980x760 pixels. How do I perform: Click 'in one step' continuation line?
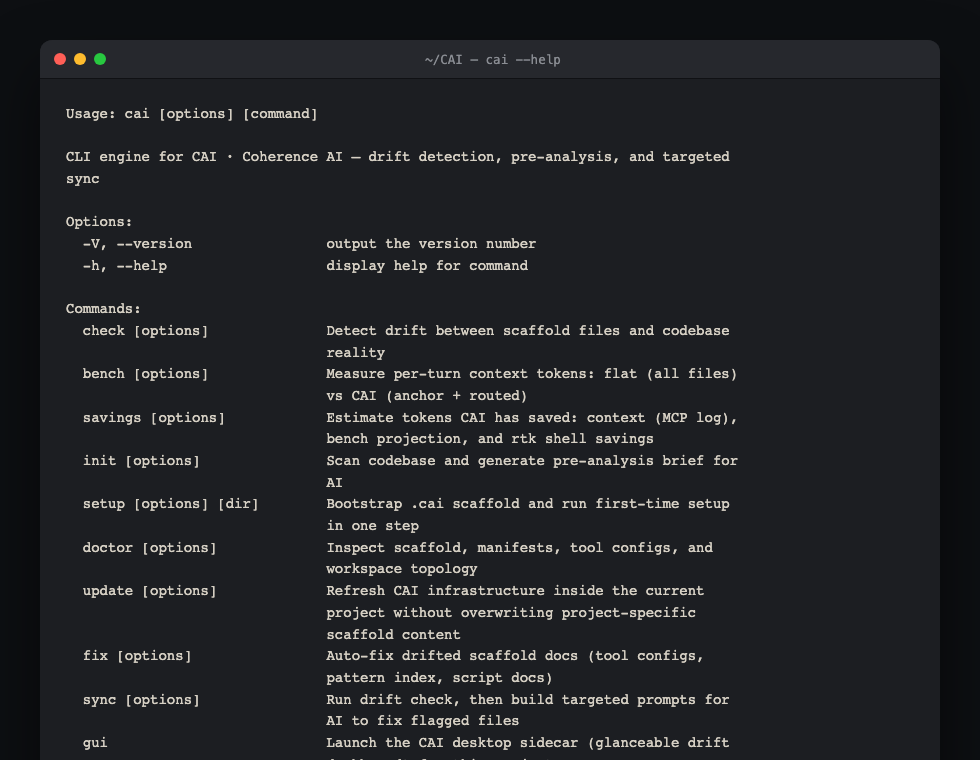[x=372, y=526]
